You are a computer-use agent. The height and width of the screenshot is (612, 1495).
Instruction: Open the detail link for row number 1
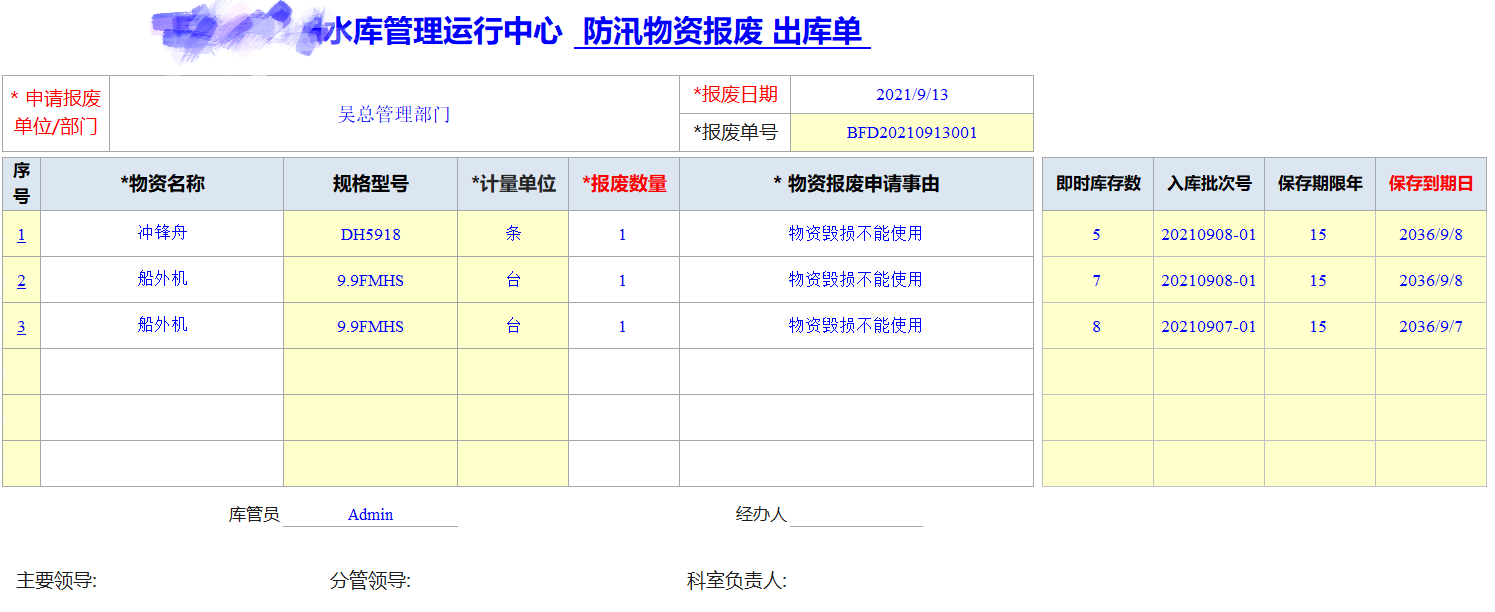20,234
